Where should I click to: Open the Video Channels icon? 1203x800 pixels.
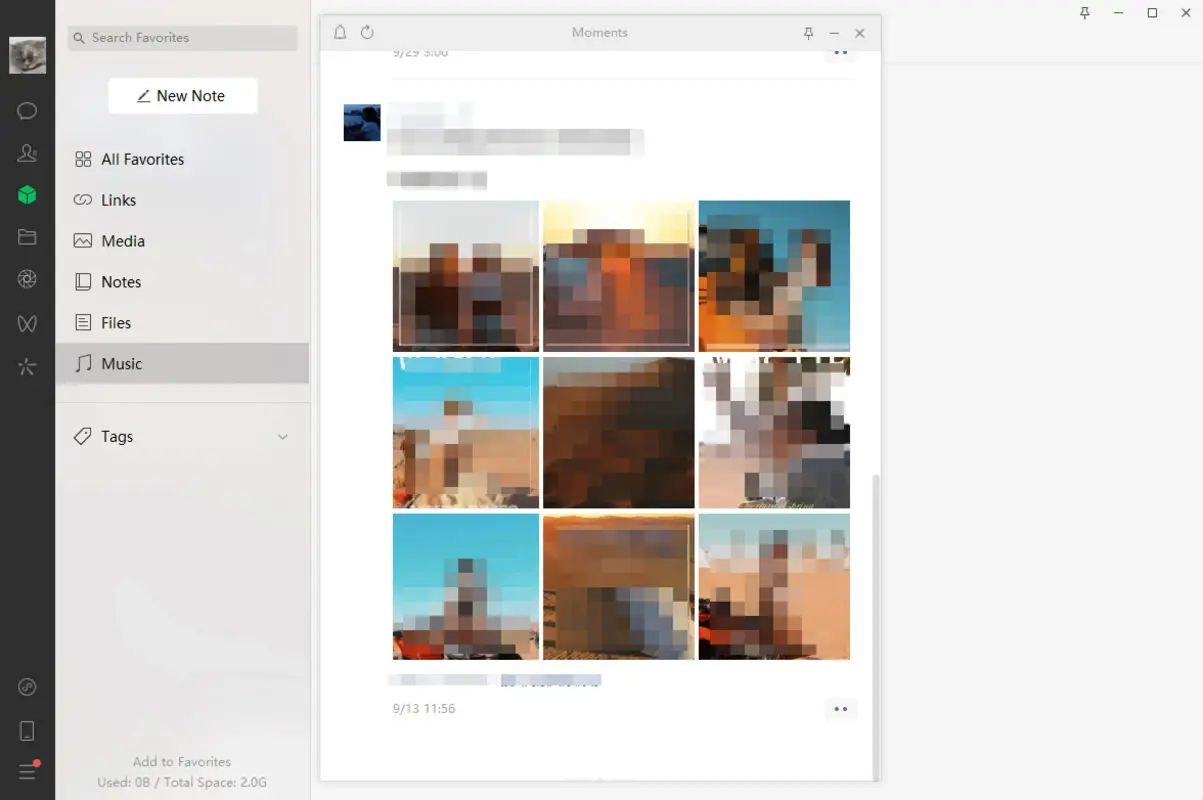(x=27, y=323)
